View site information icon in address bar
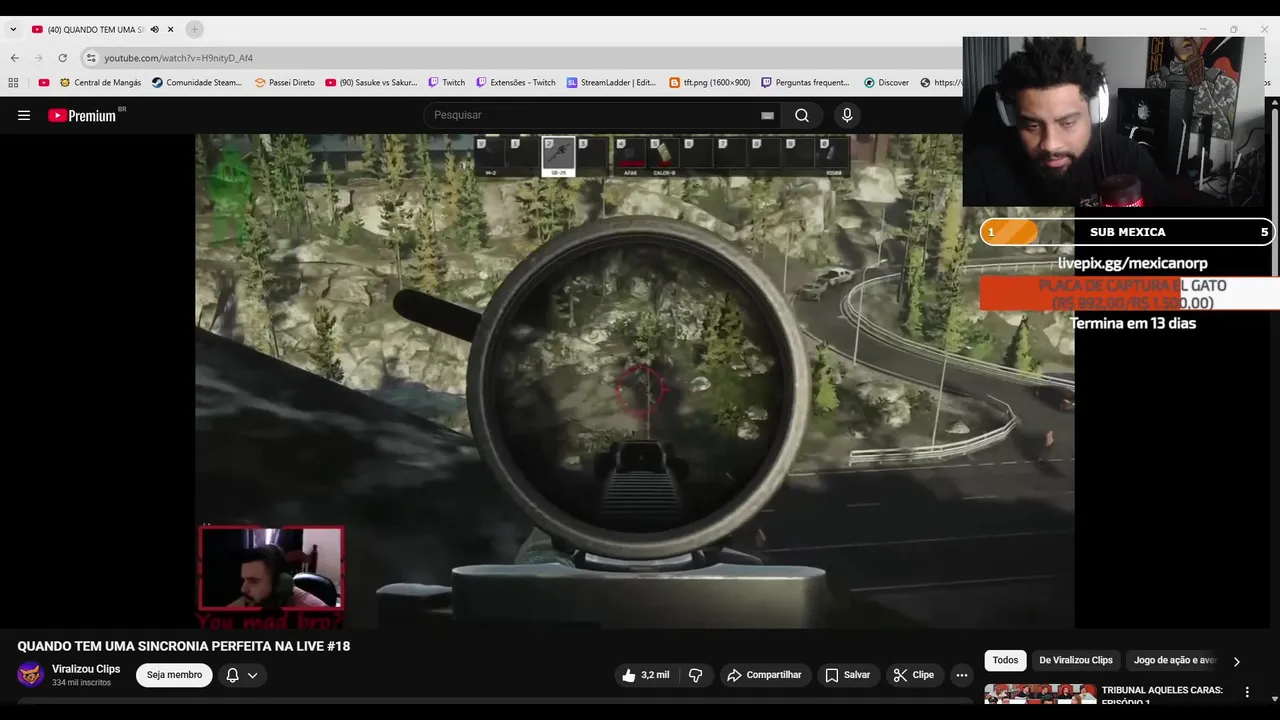1280x720 pixels. [x=91, y=58]
